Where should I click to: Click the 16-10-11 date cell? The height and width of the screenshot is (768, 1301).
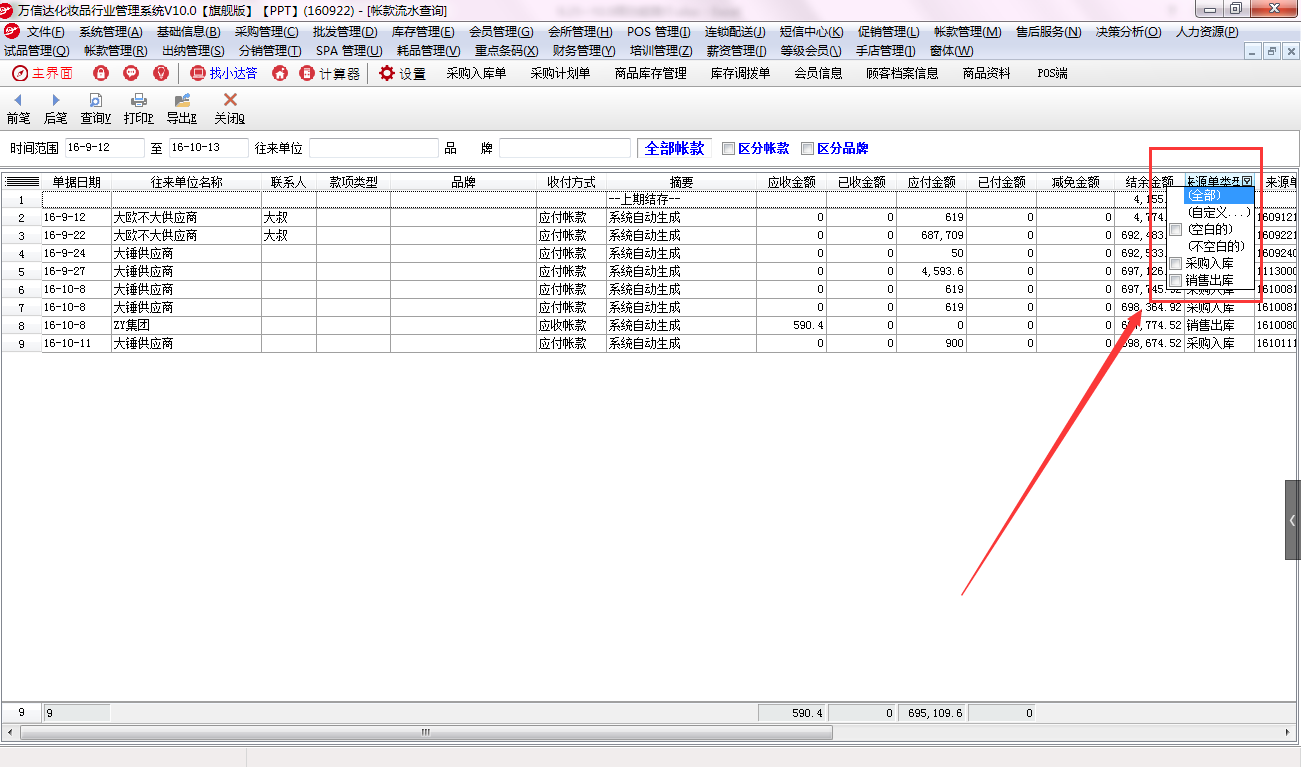[x=76, y=343]
